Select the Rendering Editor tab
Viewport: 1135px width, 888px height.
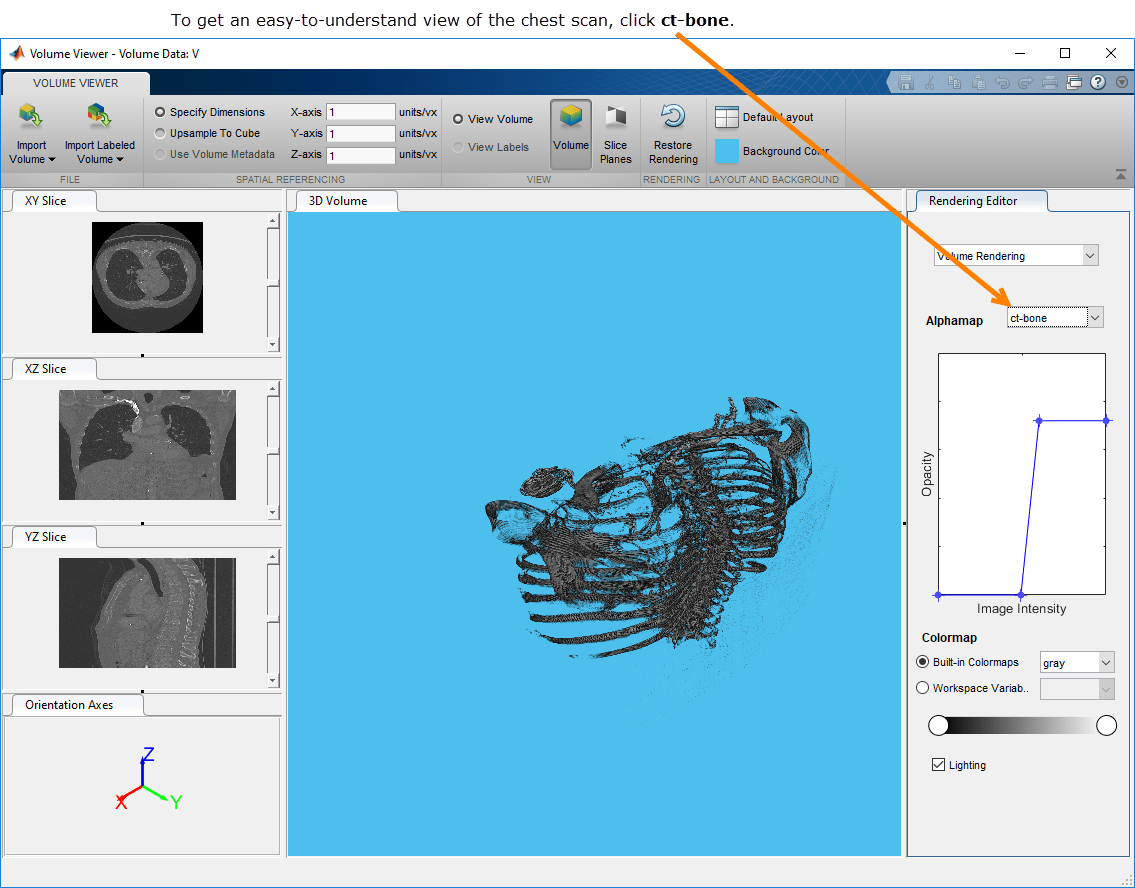972,201
